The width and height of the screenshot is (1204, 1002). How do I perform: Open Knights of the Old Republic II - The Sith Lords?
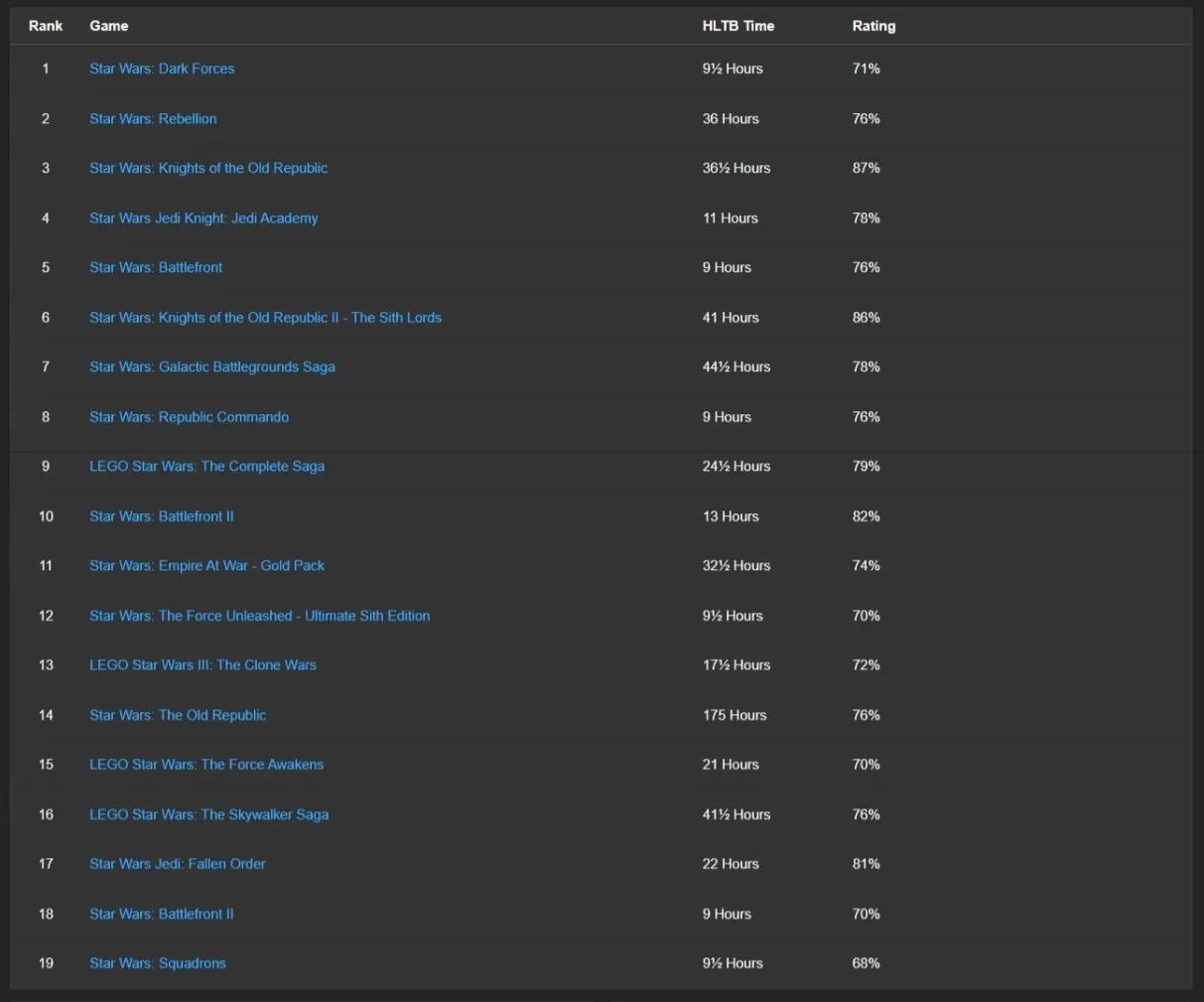265,317
